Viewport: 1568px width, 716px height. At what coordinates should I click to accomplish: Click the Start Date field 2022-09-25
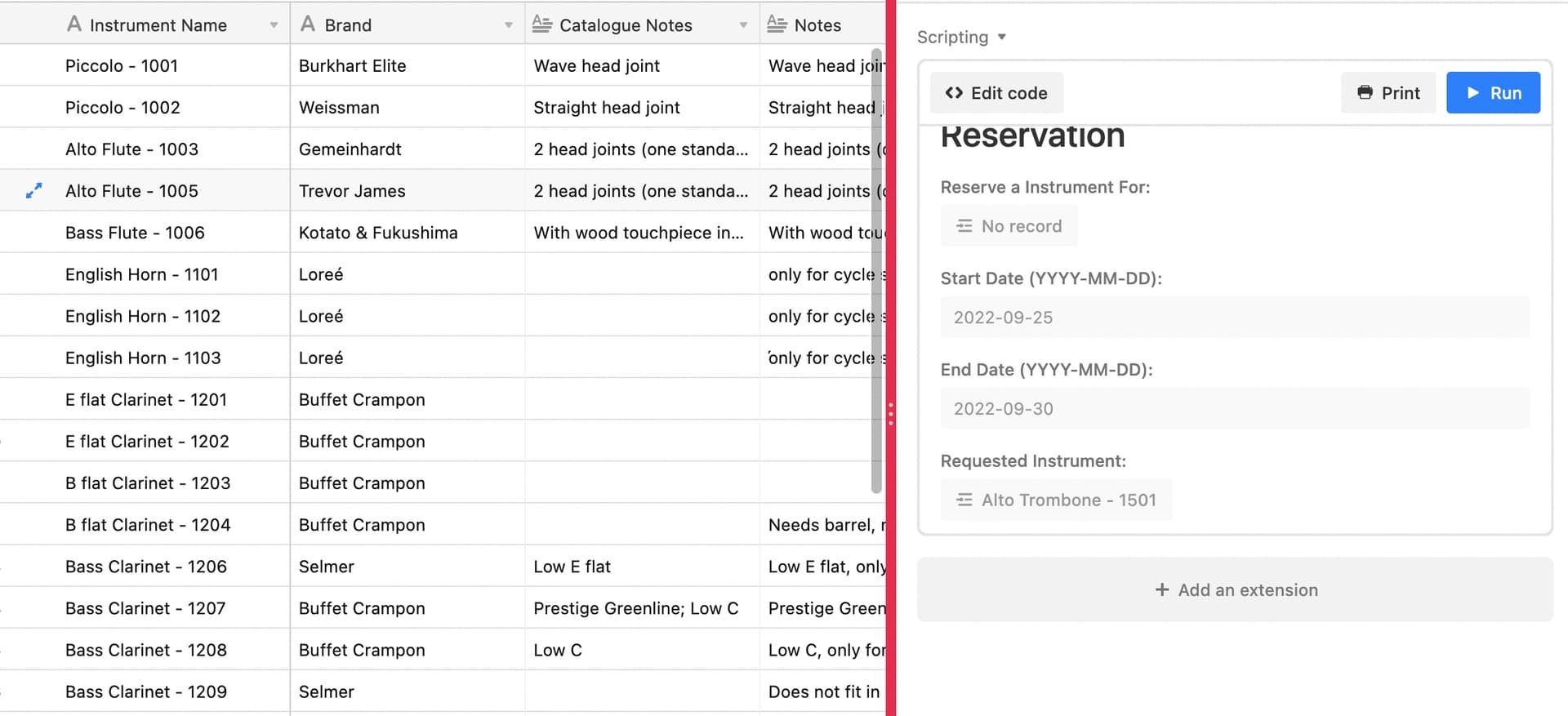pos(1235,318)
